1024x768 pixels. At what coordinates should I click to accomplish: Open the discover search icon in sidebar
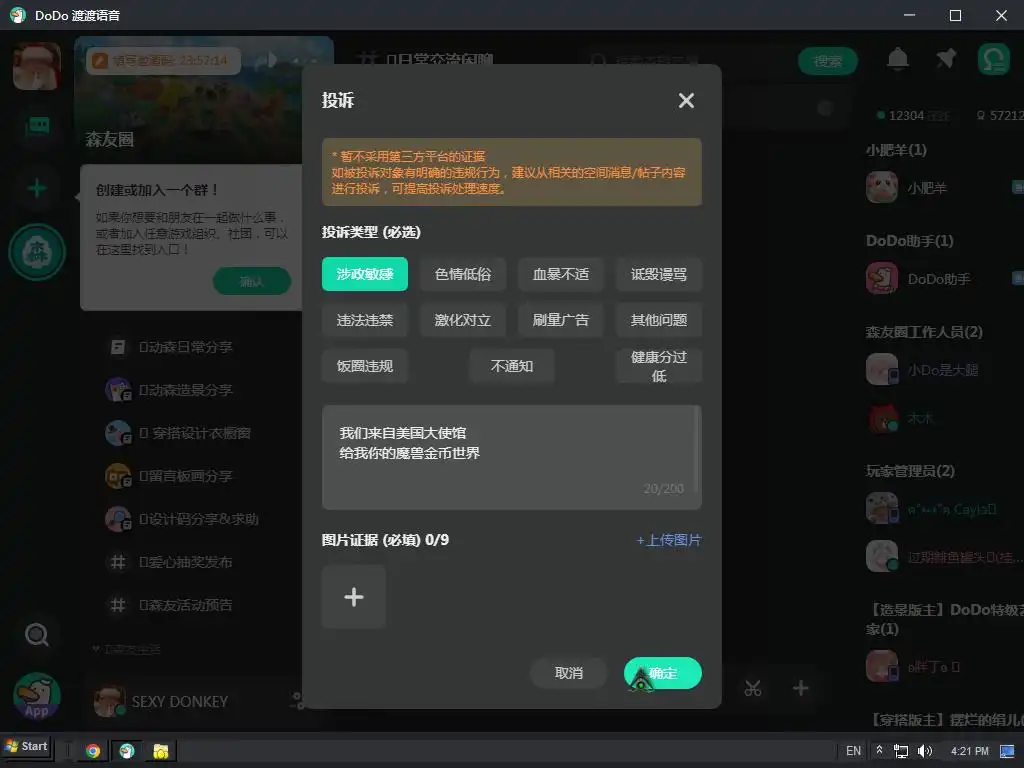click(37, 634)
